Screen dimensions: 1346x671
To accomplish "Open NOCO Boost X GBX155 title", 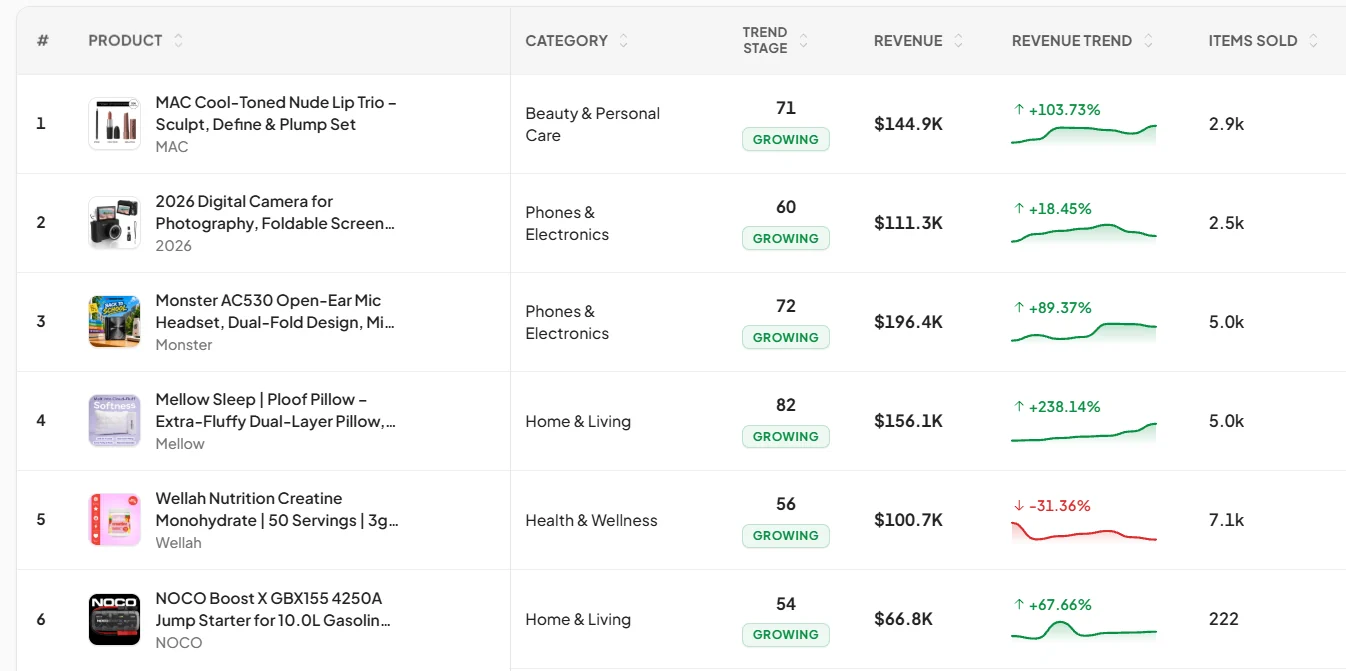I will tap(273, 609).
